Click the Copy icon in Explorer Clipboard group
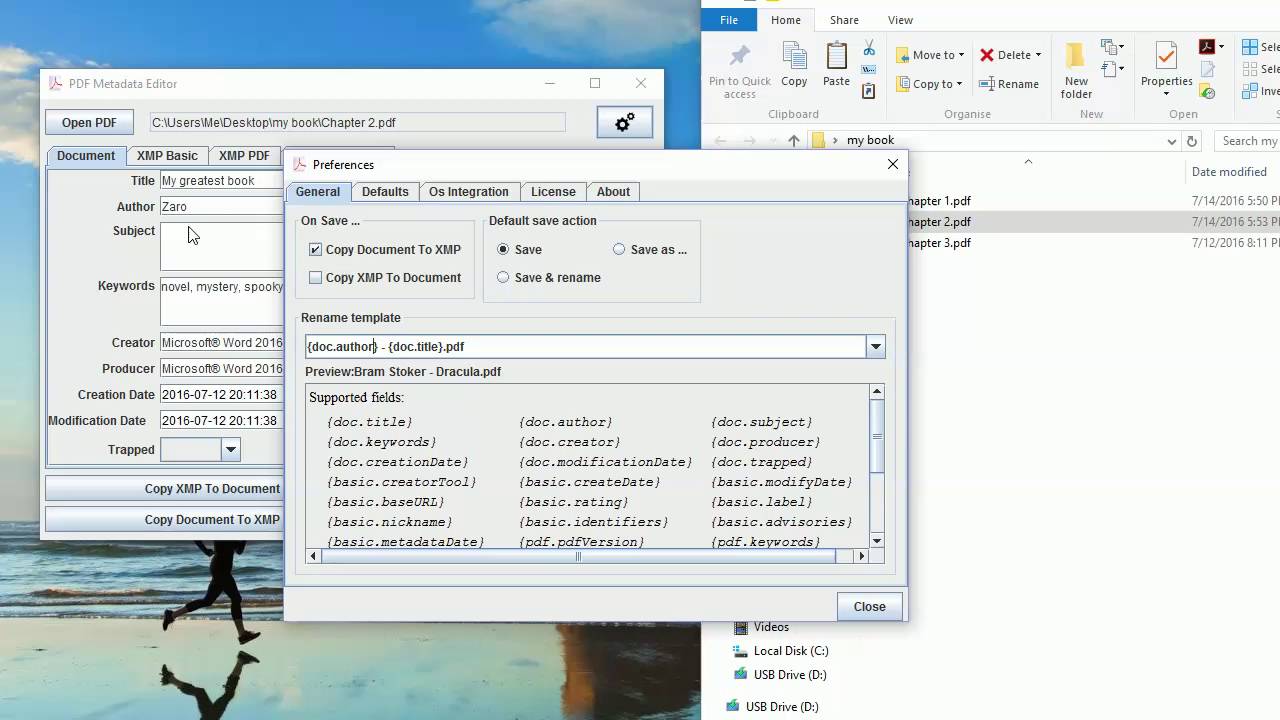The image size is (1280, 720). 794,55
